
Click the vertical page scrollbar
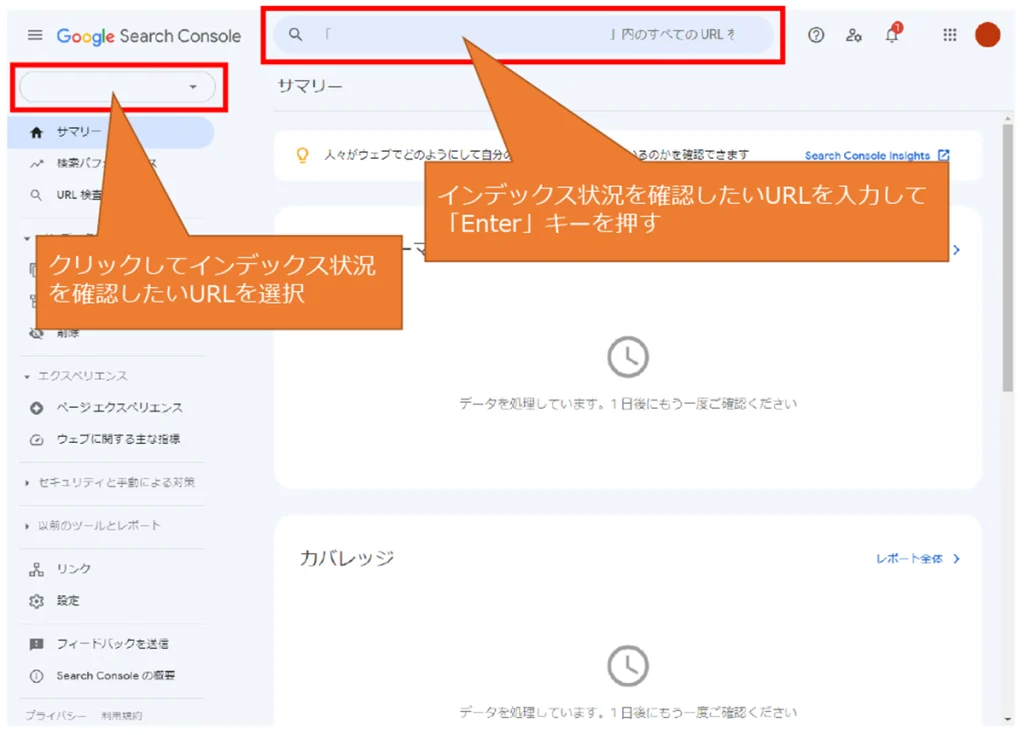(1008, 260)
